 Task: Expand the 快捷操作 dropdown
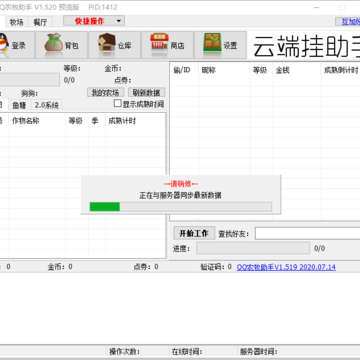(x=94, y=21)
